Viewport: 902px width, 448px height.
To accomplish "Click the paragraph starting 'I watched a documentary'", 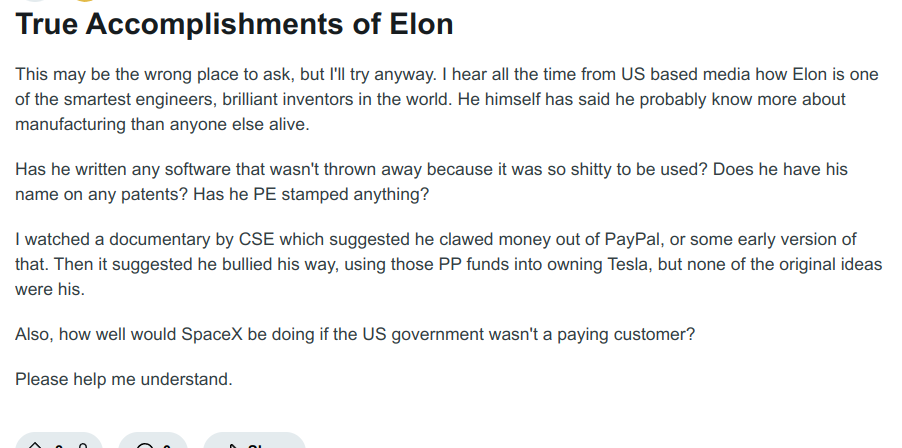I will coord(449,264).
